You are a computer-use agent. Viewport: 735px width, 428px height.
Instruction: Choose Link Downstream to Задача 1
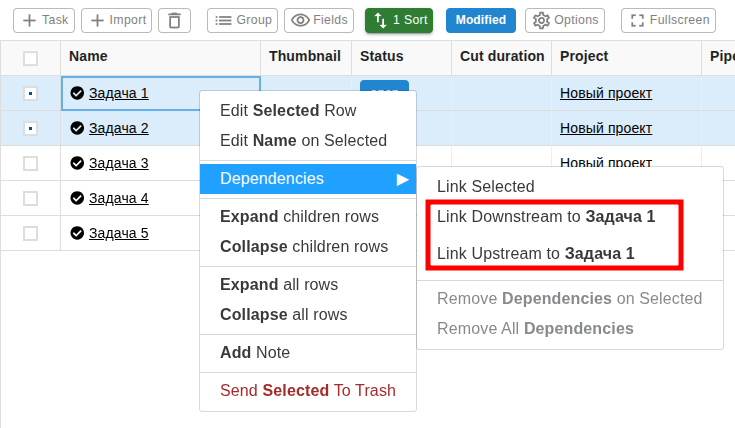[x=546, y=216]
